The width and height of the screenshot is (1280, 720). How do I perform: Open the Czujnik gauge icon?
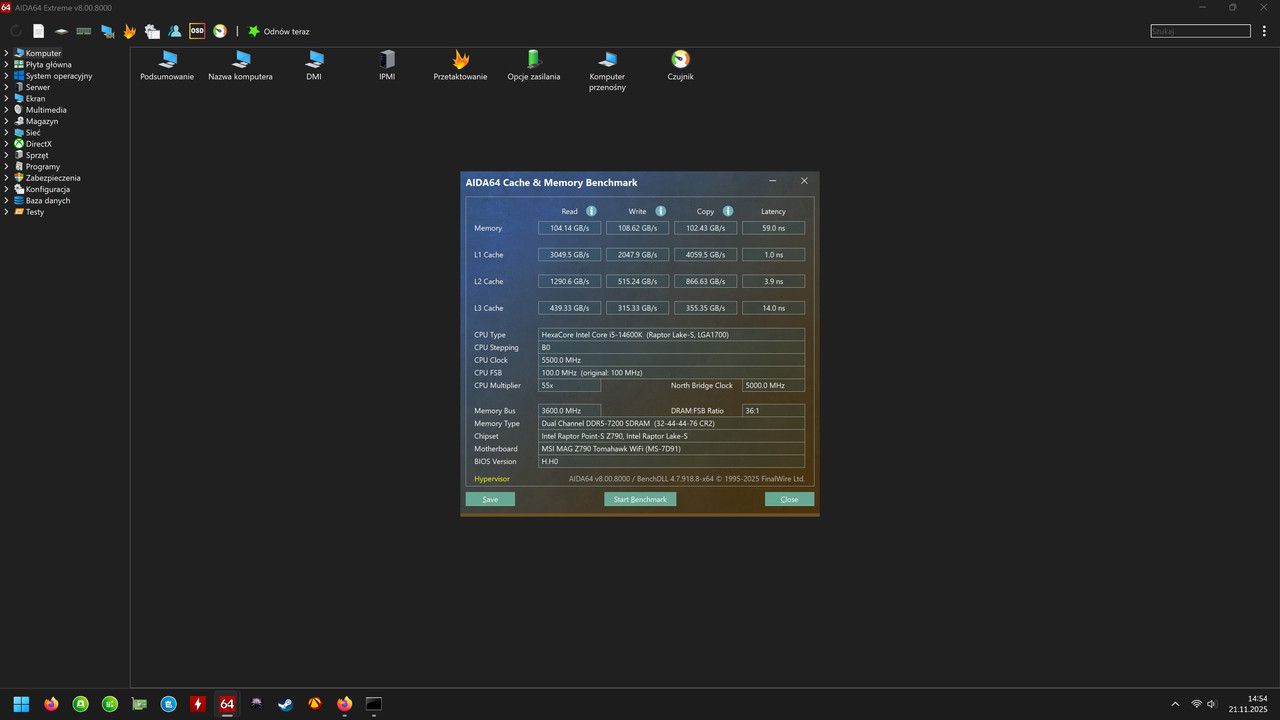pyautogui.click(x=680, y=66)
